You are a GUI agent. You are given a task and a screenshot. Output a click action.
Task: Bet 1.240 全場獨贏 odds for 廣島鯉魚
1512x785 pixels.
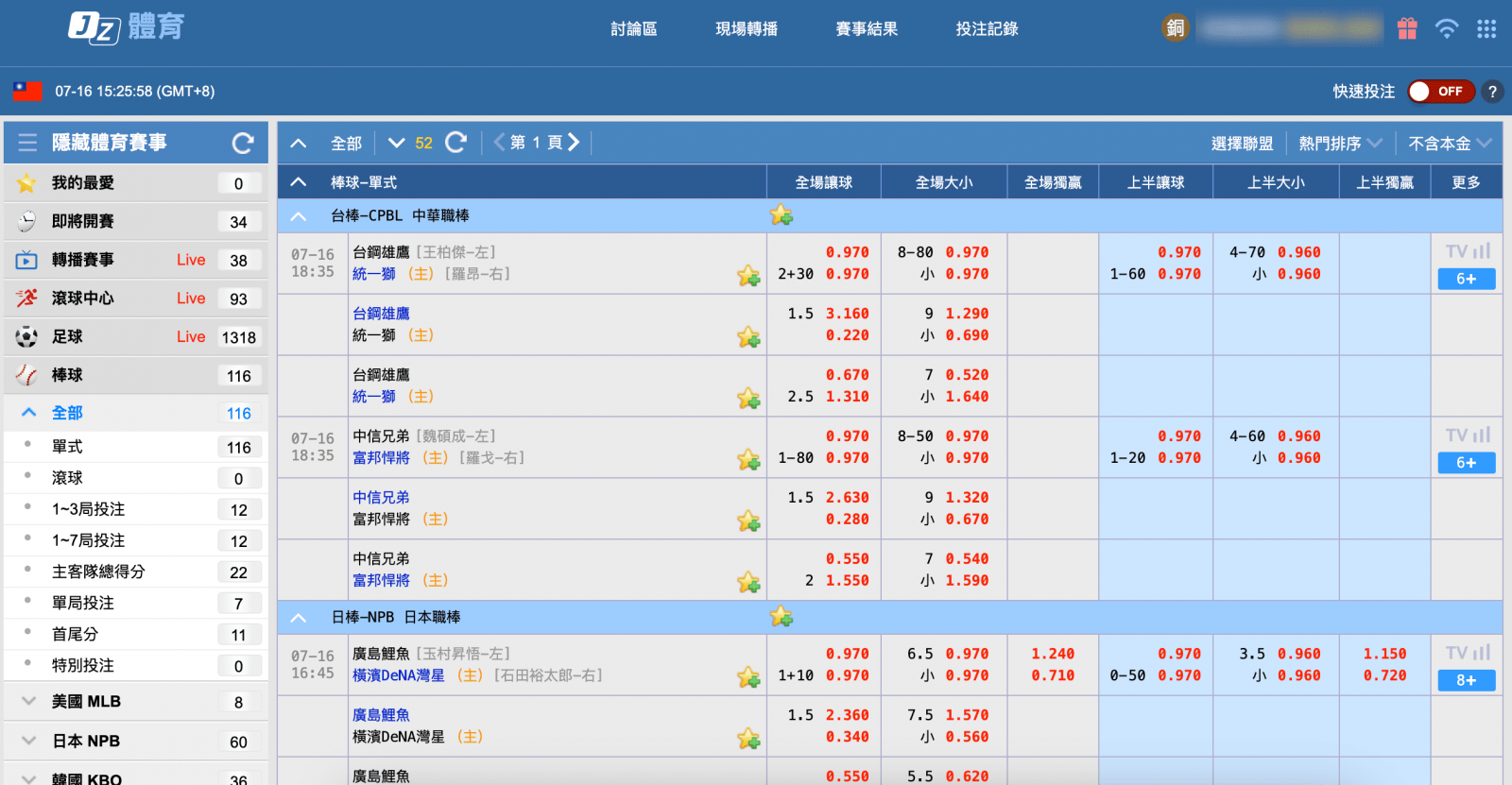1053,654
